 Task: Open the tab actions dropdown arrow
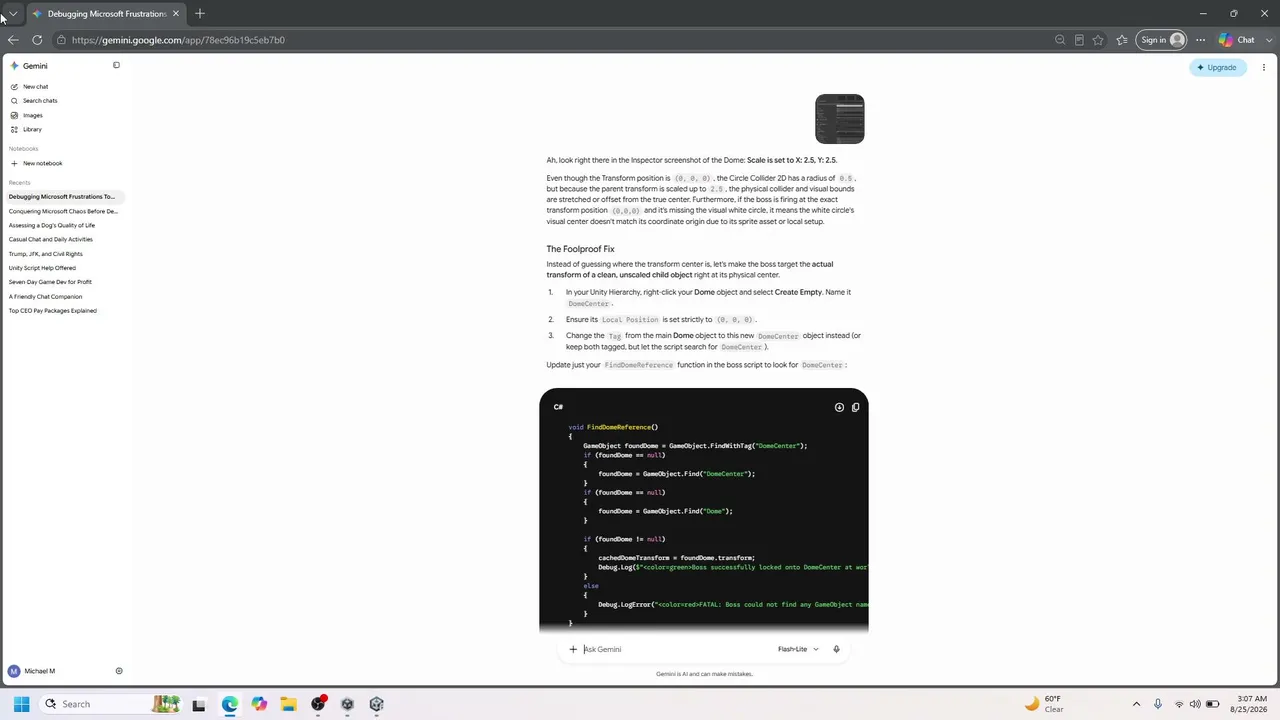pyautogui.click(x=12, y=13)
